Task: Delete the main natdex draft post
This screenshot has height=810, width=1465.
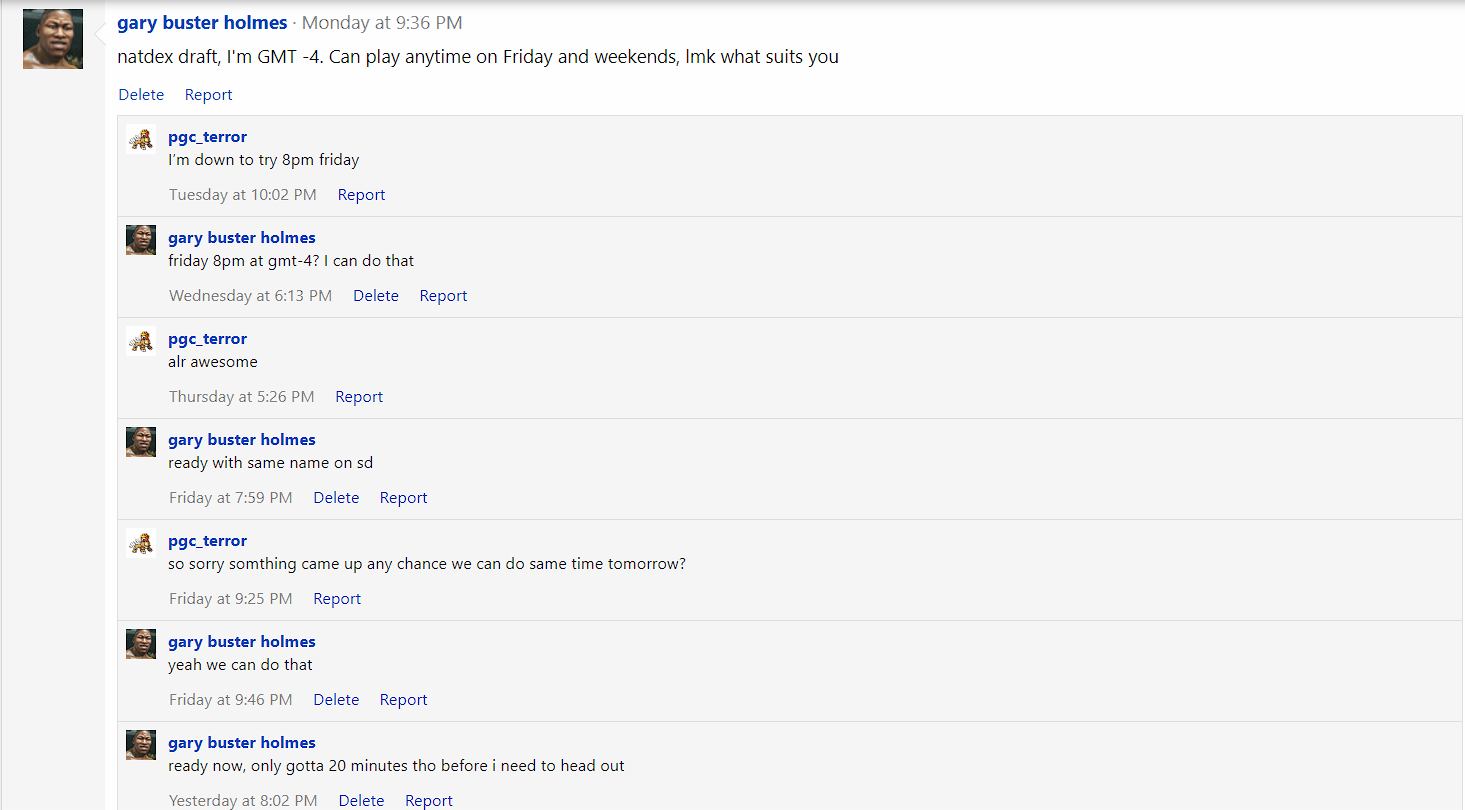Action: point(141,94)
